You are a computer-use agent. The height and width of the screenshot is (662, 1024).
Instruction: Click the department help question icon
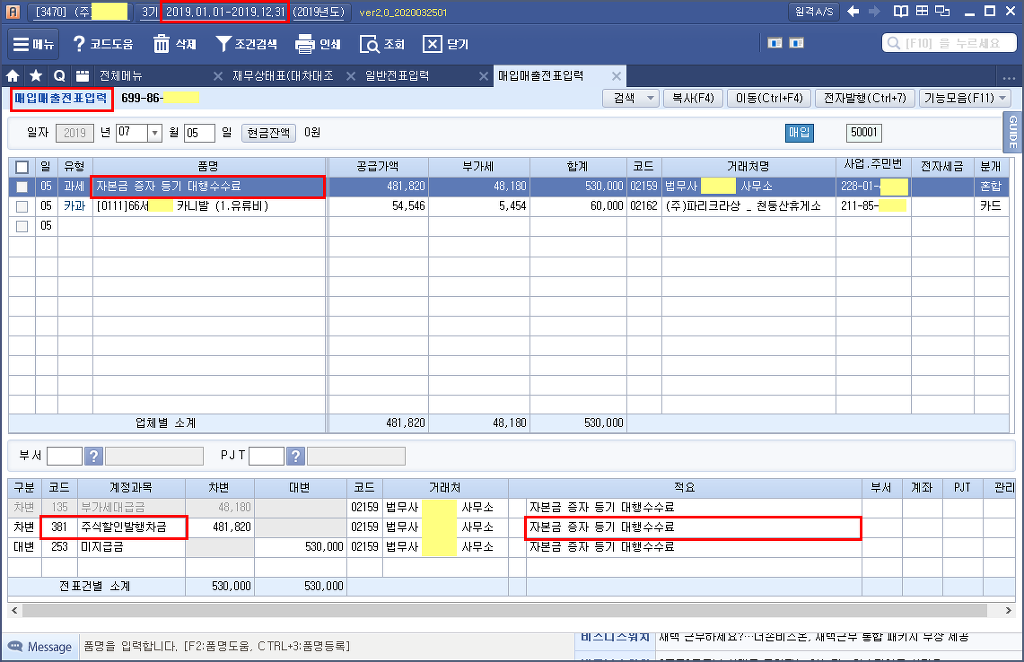(x=94, y=456)
